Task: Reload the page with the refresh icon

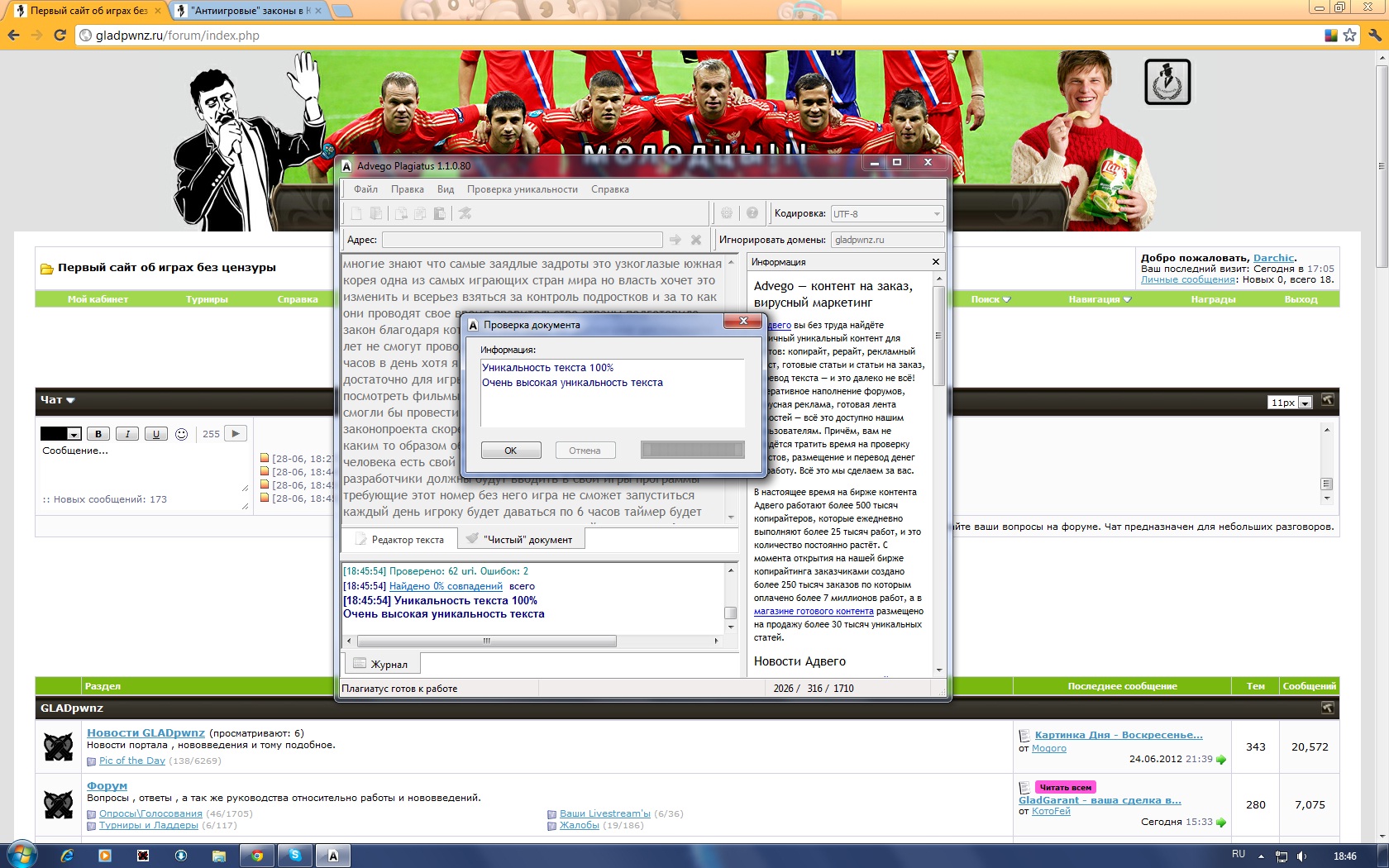Action: pyautogui.click(x=60, y=35)
